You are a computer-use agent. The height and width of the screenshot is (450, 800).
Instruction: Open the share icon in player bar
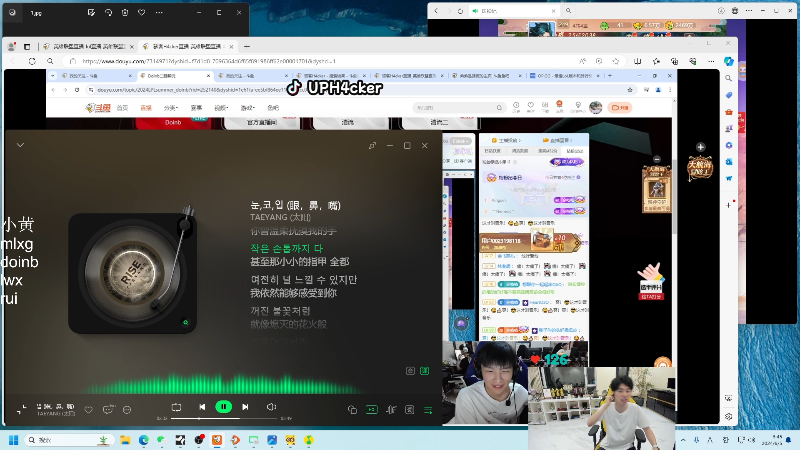(352, 410)
